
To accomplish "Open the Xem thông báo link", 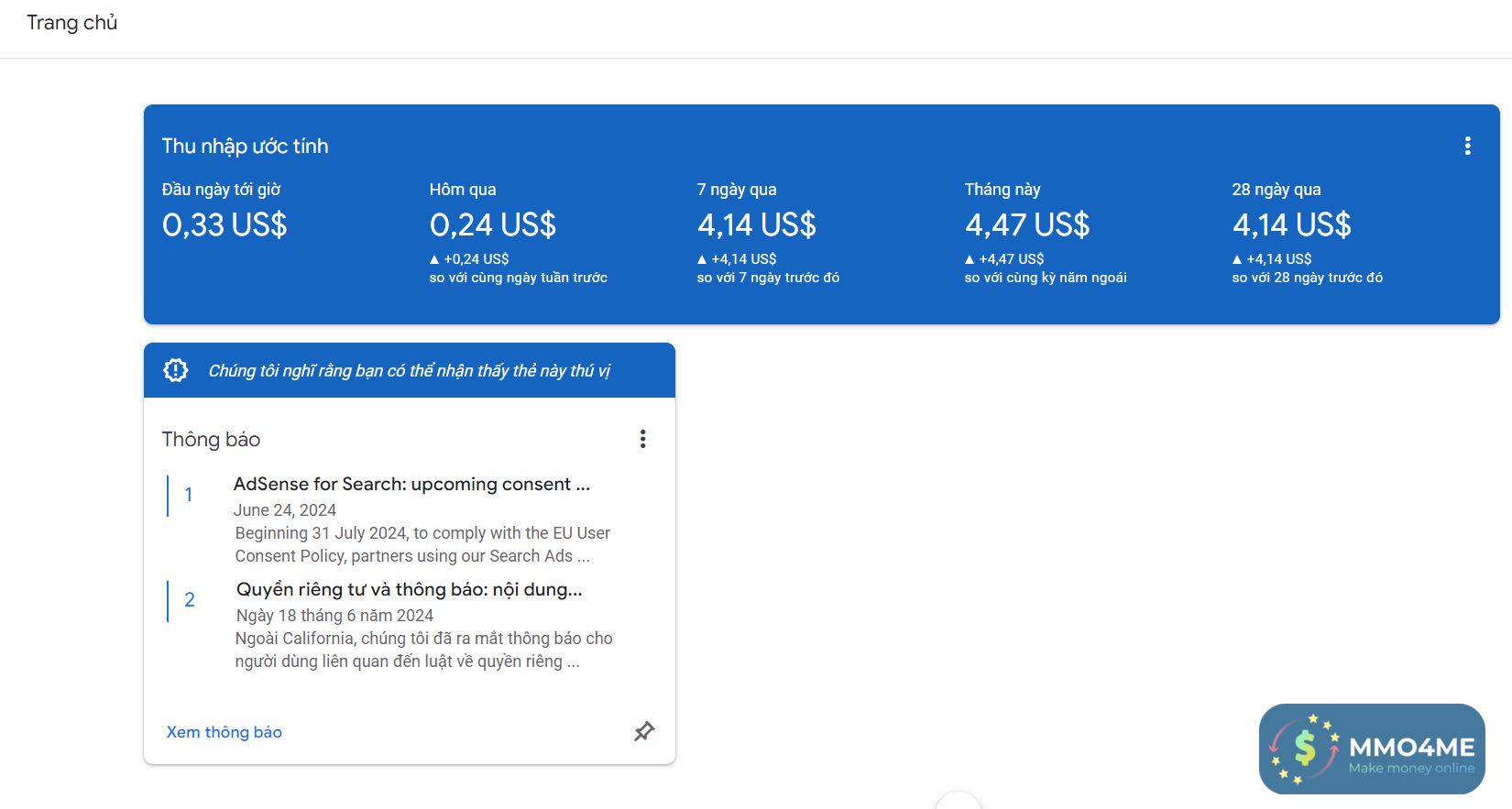I will tap(225, 732).
